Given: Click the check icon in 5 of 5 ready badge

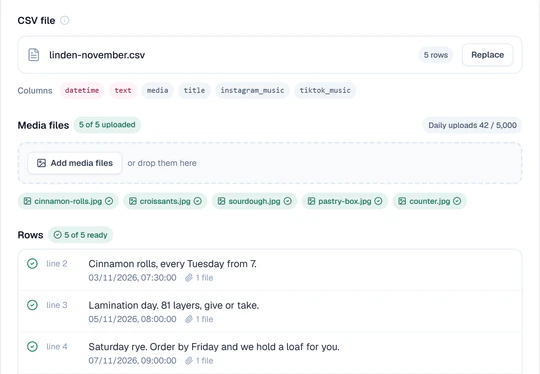Looking at the screenshot, I should (x=58, y=235).
